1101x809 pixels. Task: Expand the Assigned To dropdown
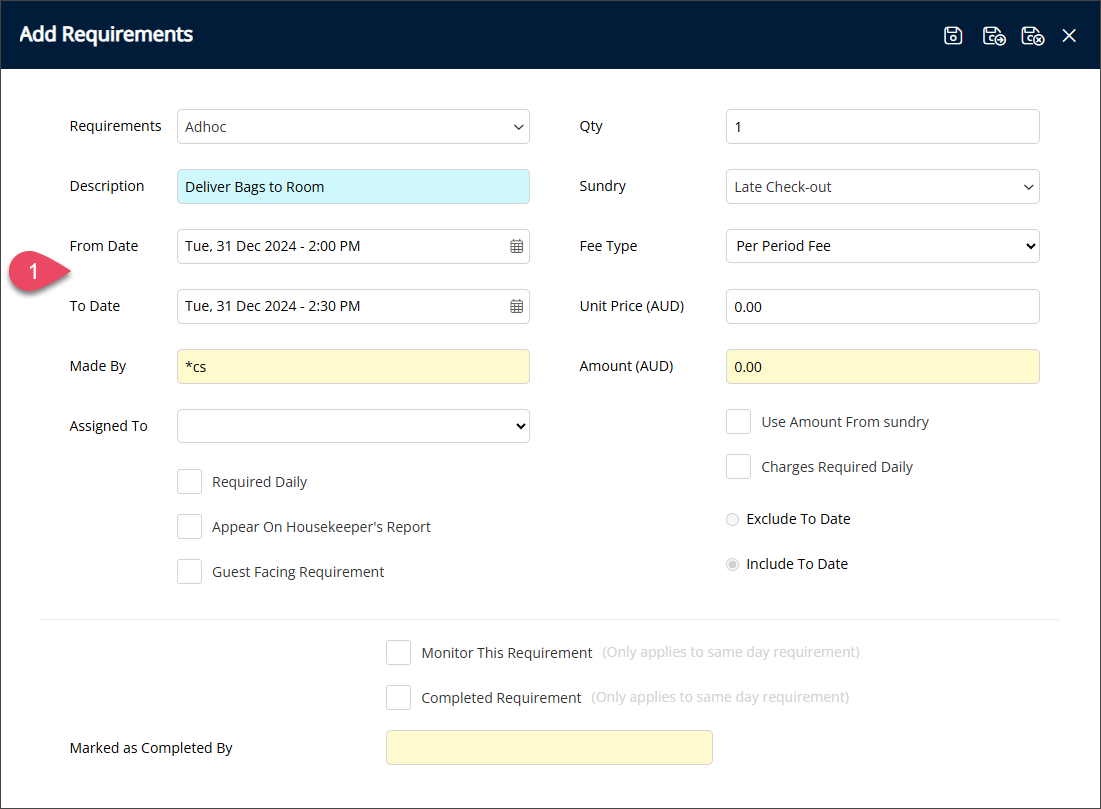point(353,426)
